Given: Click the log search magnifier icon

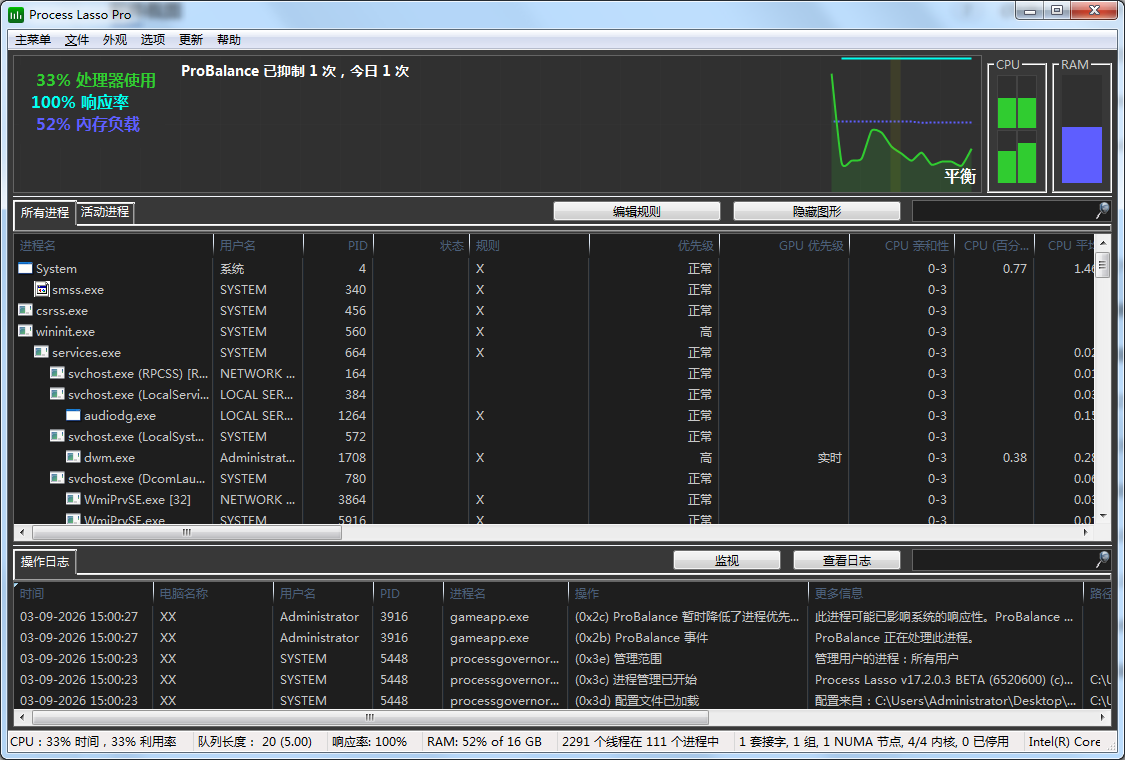Looking at the screenshot, I should coord(1102,560).
